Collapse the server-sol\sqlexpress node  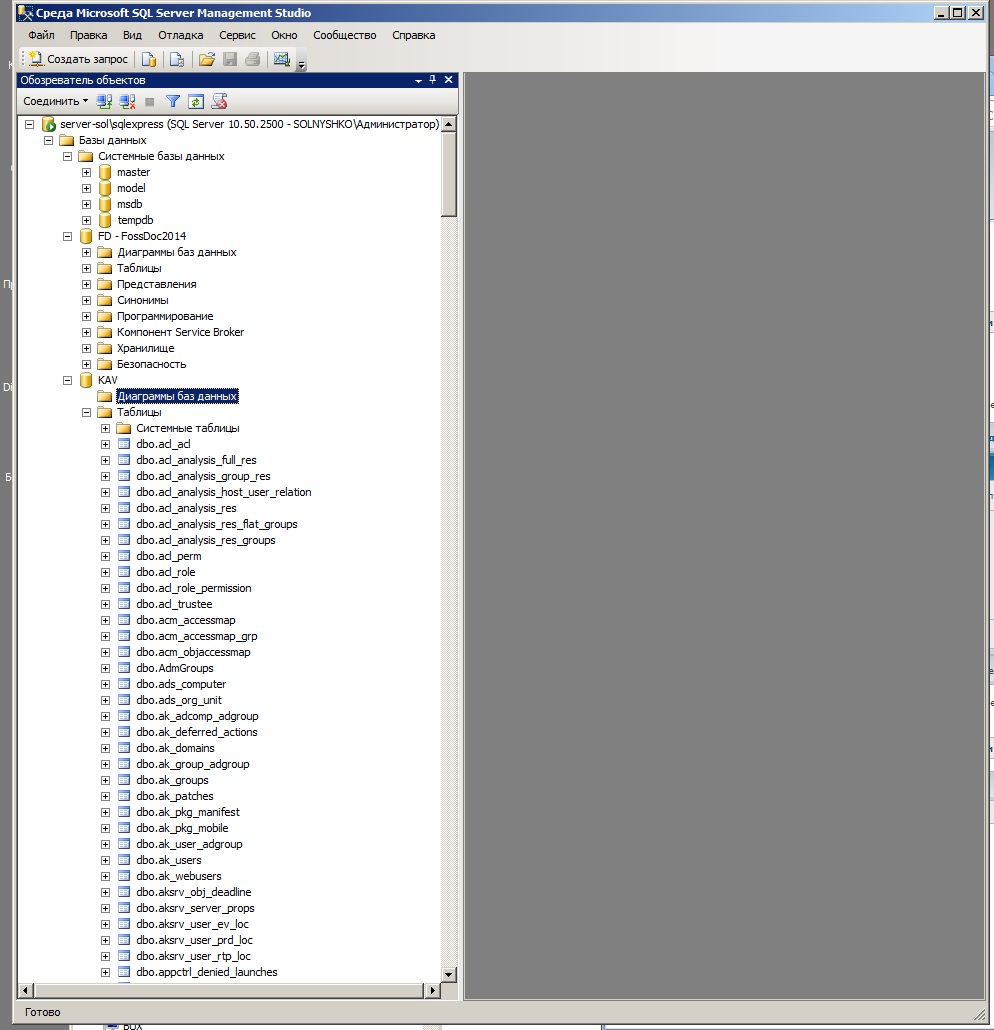point(29,124)
